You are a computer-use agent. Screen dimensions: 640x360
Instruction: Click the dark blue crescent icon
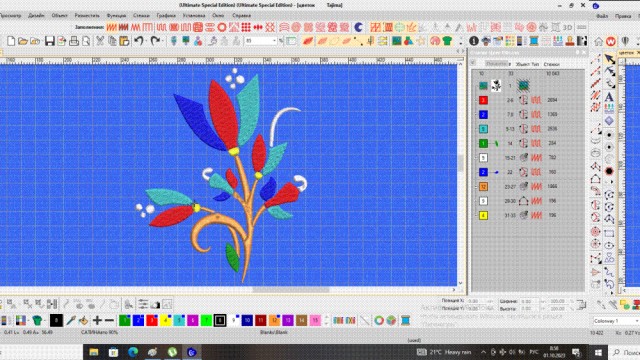pyautogui.click(x=358, y=27)
